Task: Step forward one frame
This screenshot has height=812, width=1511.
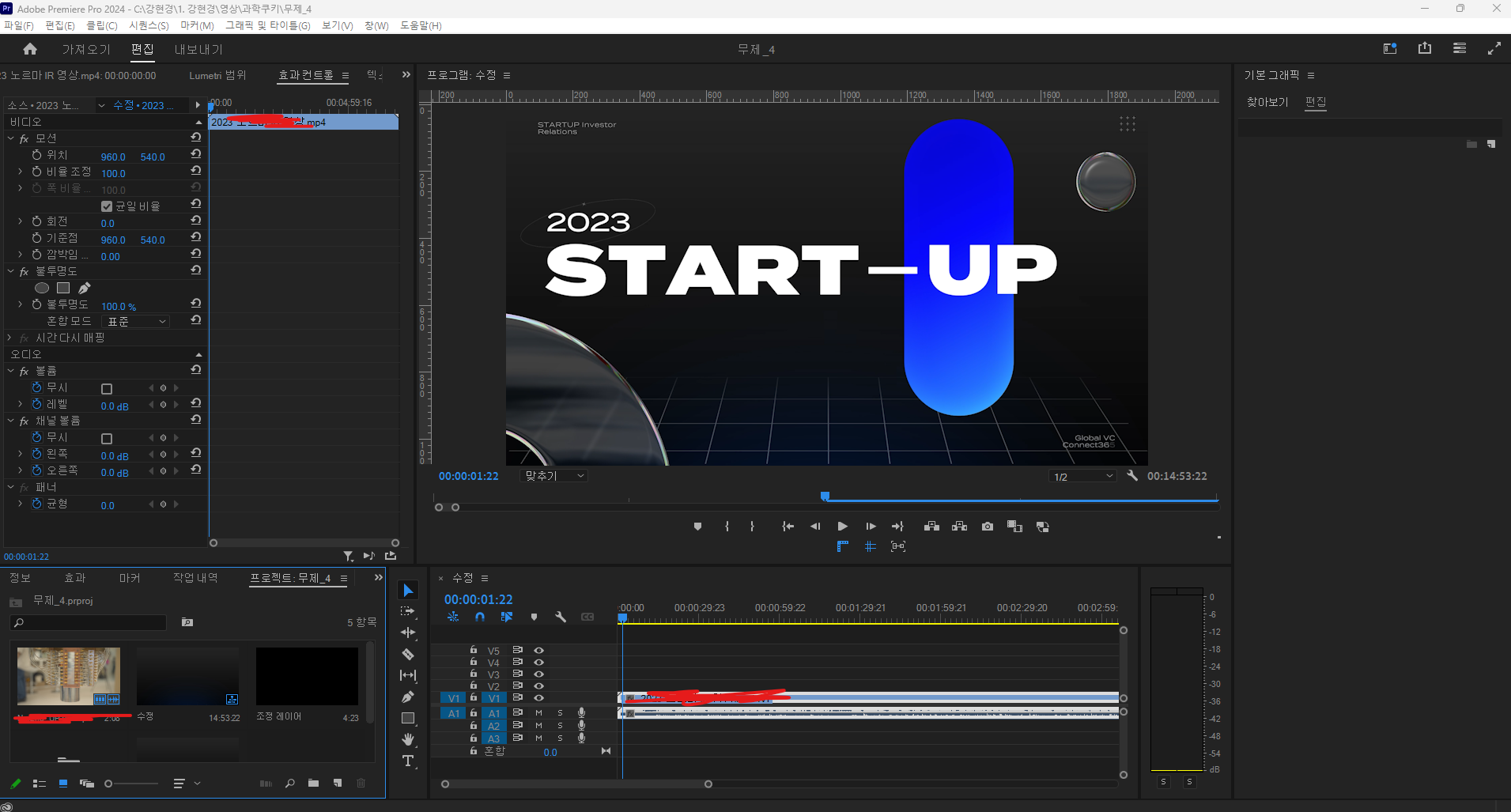Action: [x=871, y=527]
